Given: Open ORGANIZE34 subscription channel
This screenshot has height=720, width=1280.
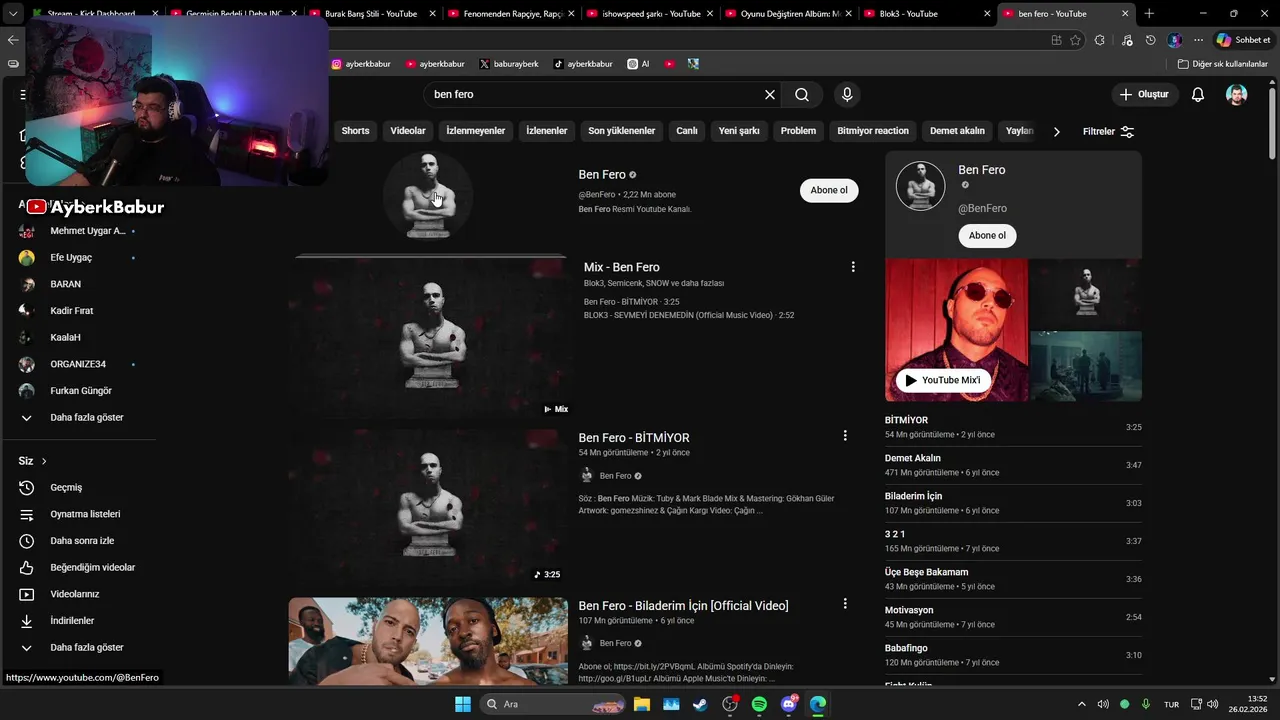Looking at the screenshot, I should (x=80, y=364).
